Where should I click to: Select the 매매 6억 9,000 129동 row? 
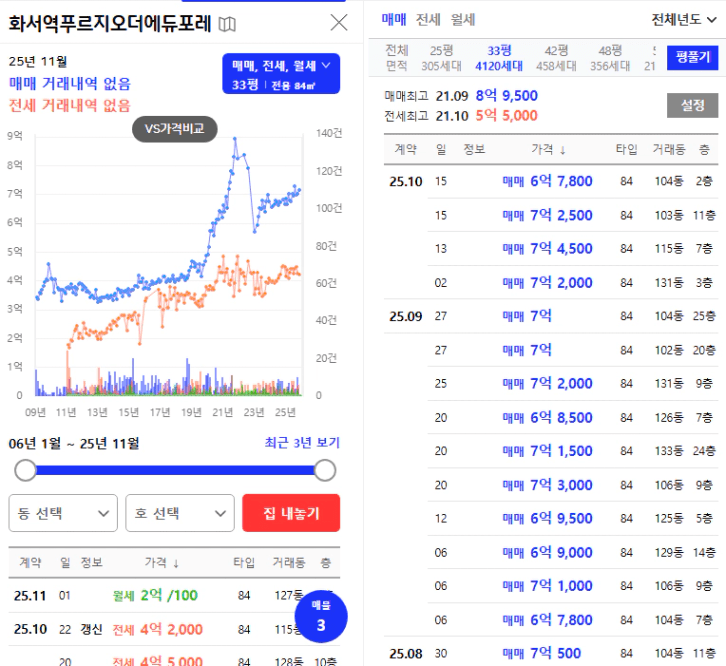[573, 552]
